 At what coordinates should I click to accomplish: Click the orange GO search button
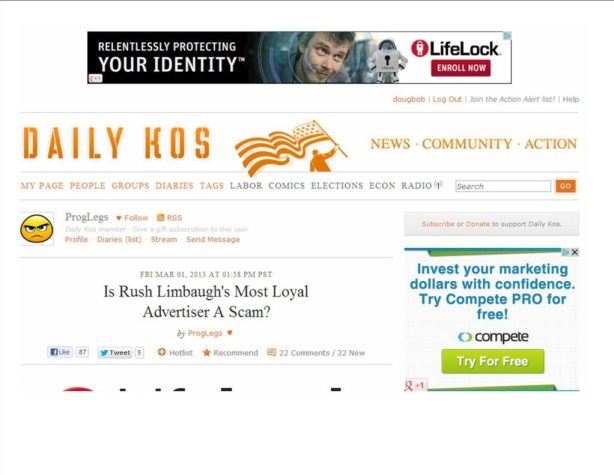coord(565,186)
